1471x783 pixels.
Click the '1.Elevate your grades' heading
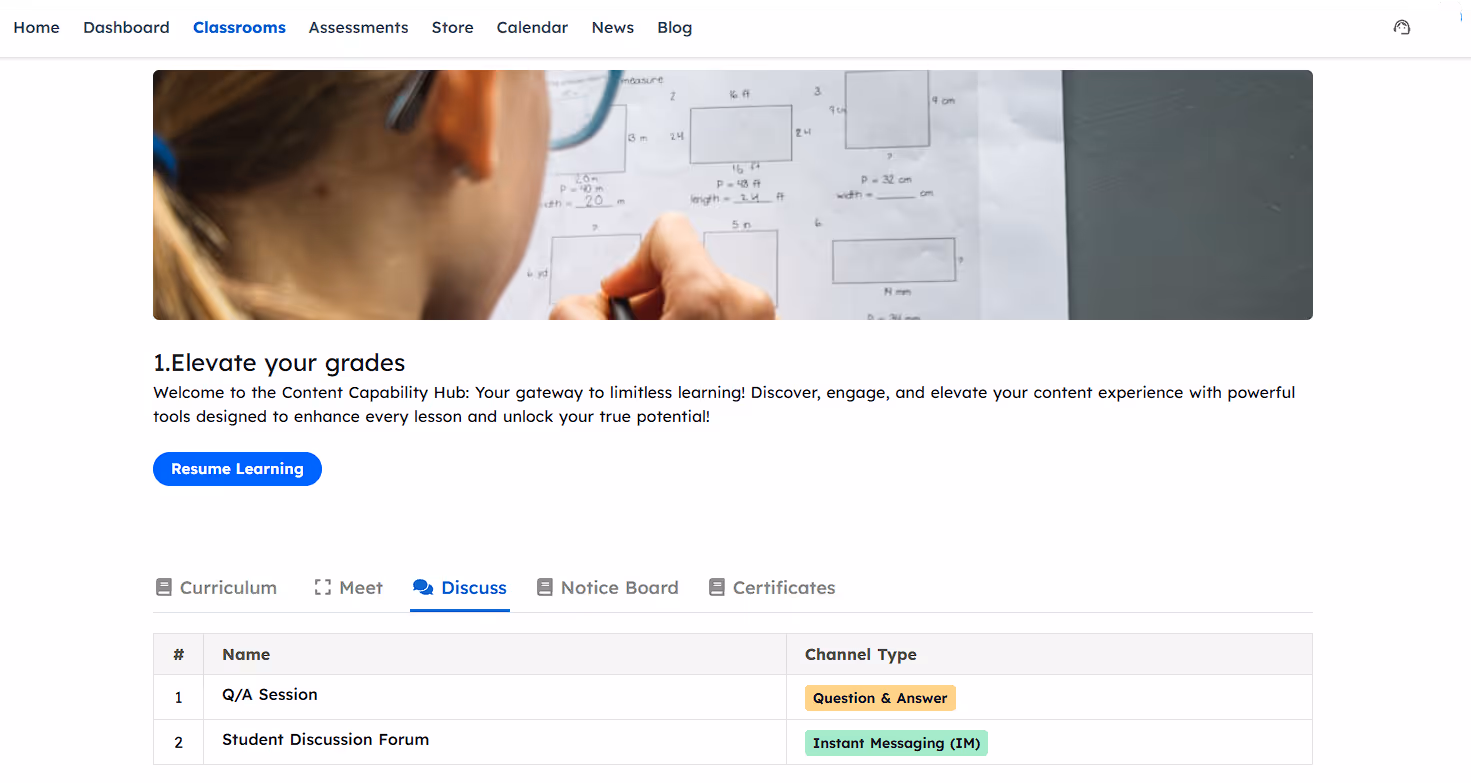tap(279, 362)
